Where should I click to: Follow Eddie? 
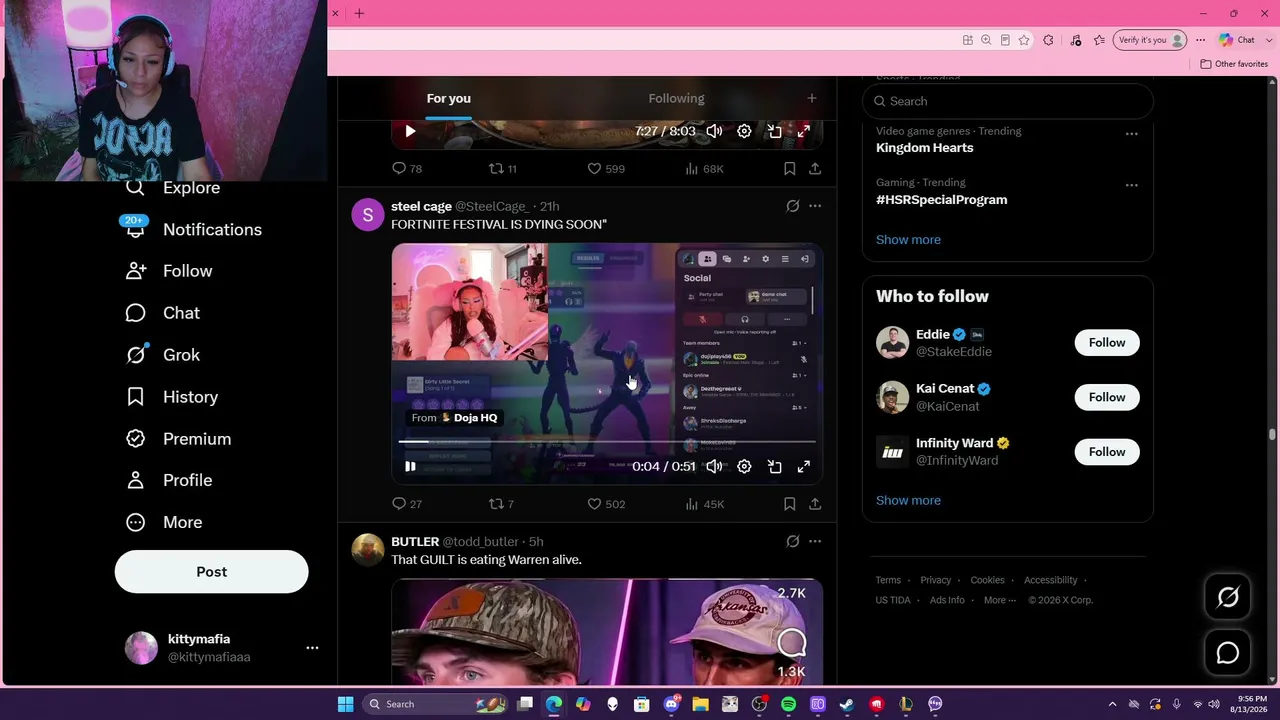pyautogui.click(x=1107, y=343)
